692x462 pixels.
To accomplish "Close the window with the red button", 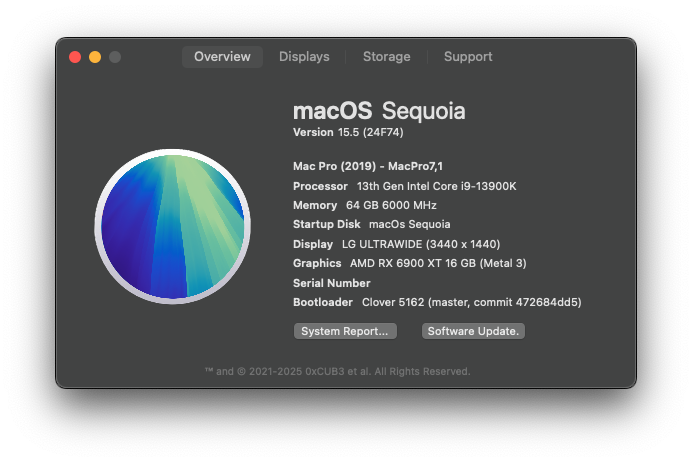I will tap(75, 57).
